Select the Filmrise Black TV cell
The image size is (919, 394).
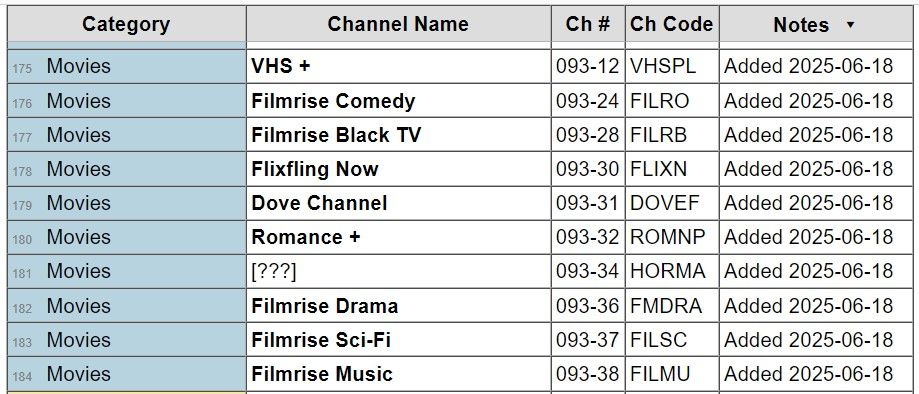[x=399, y=135]
